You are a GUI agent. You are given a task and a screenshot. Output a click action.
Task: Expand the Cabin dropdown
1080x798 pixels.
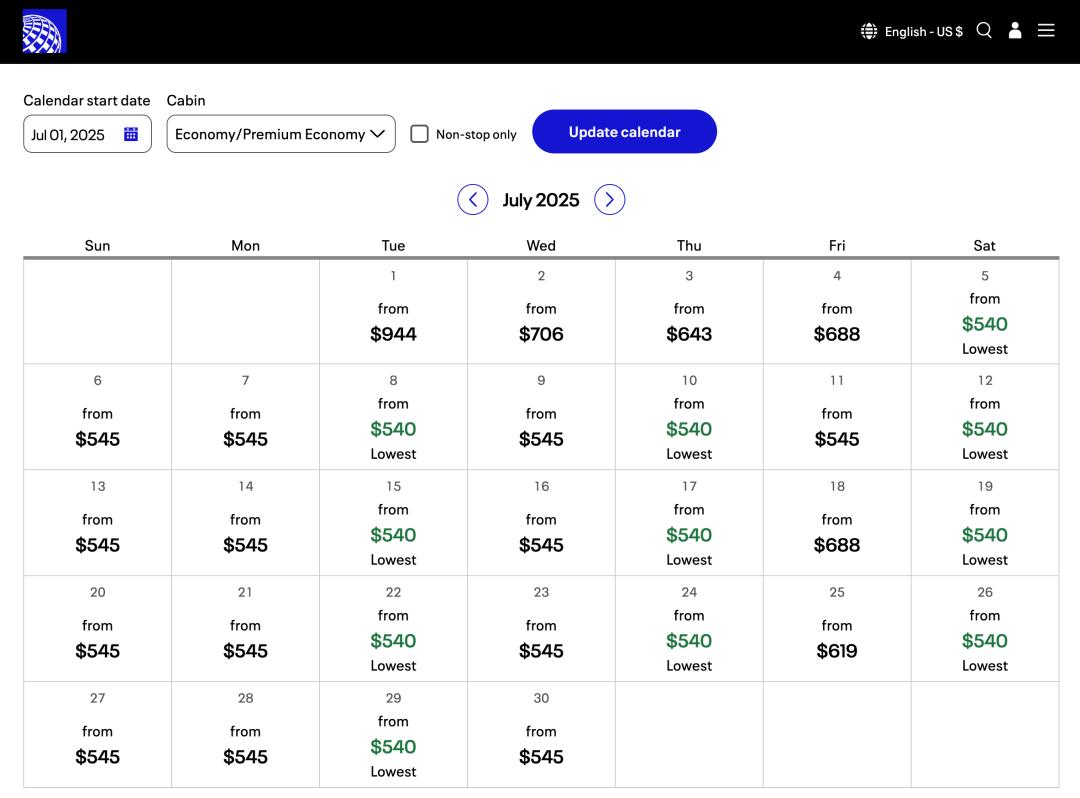click(x=281, y=134)
